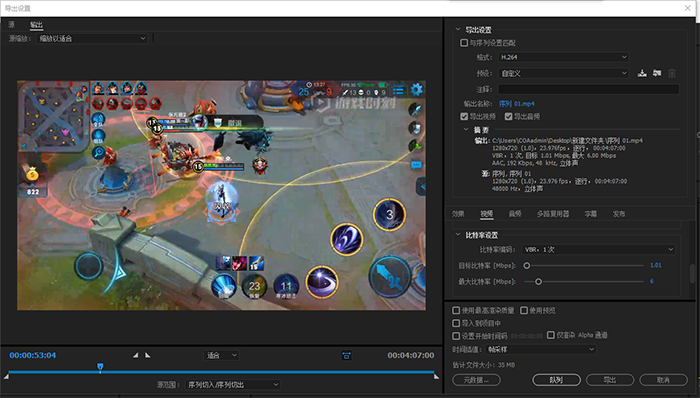The image size is (700, 398).
Task: Click the set out point triangle icon
Action: pyautogui.click(x=148, y=355)
